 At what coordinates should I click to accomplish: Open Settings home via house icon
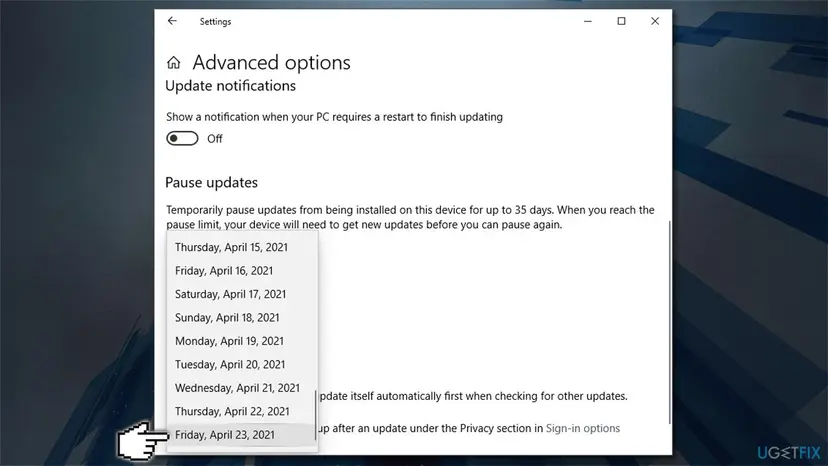[174, 63]
